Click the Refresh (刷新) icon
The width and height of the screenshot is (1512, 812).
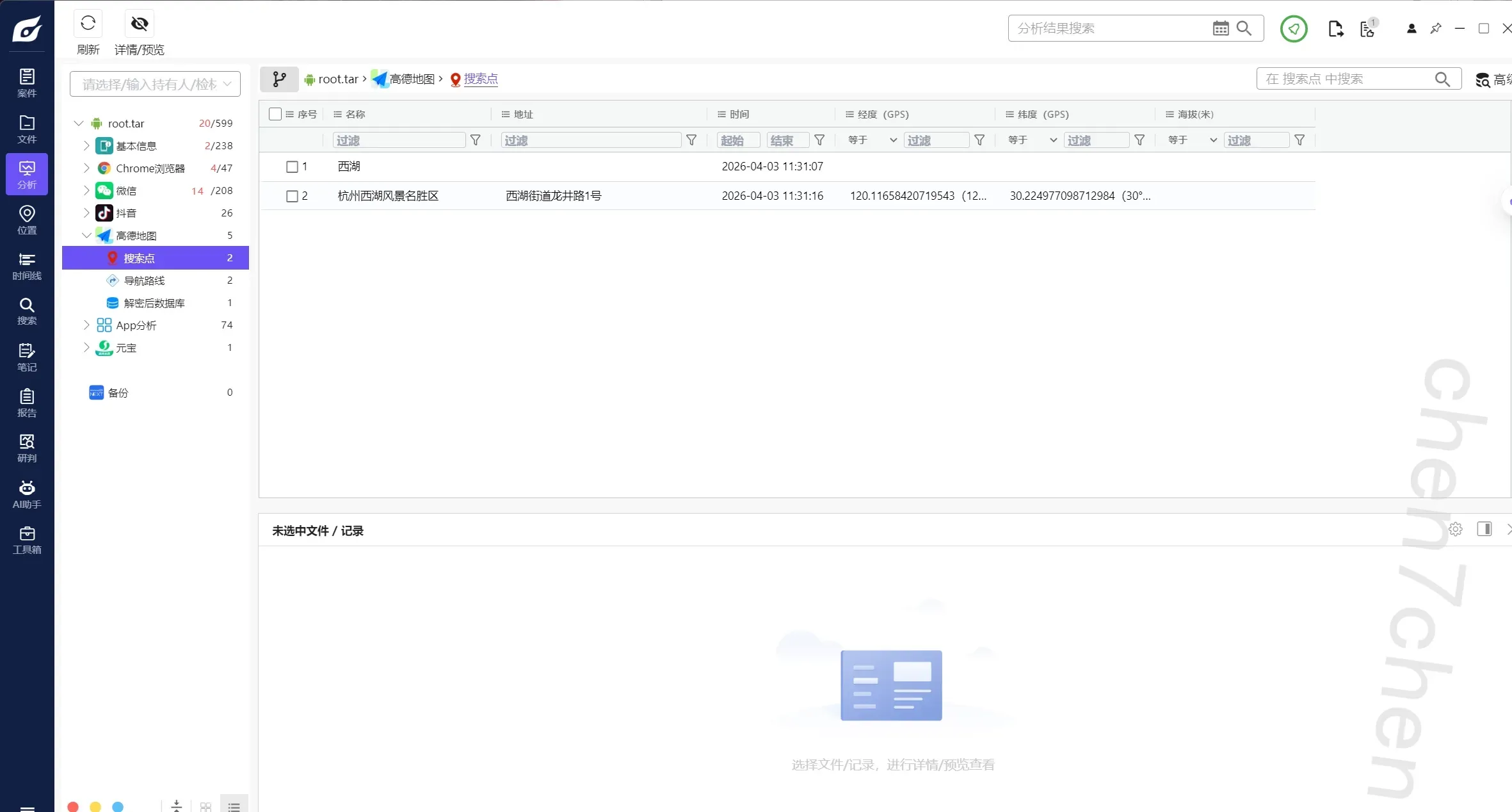(88, 24)
